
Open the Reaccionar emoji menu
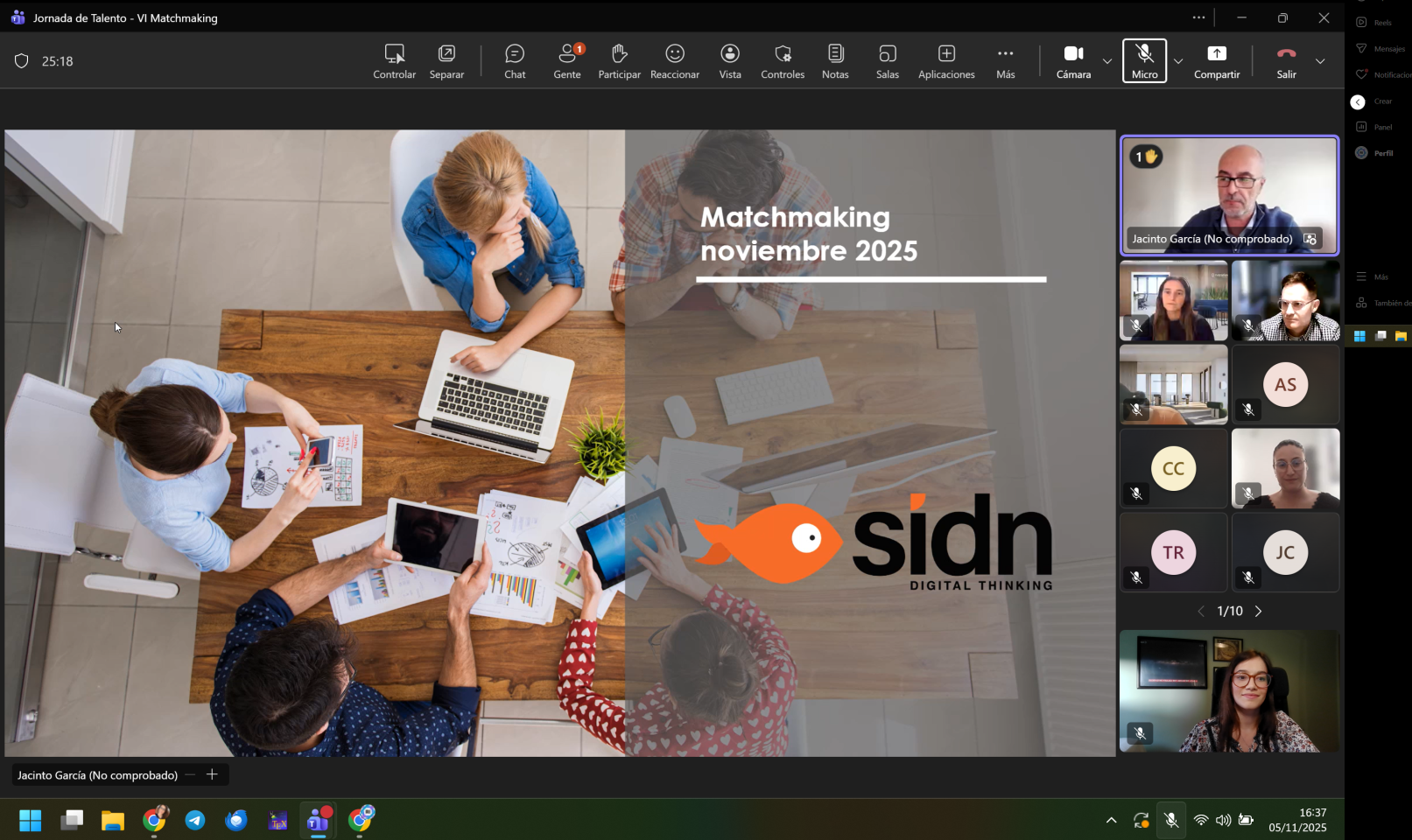[675, 61]
